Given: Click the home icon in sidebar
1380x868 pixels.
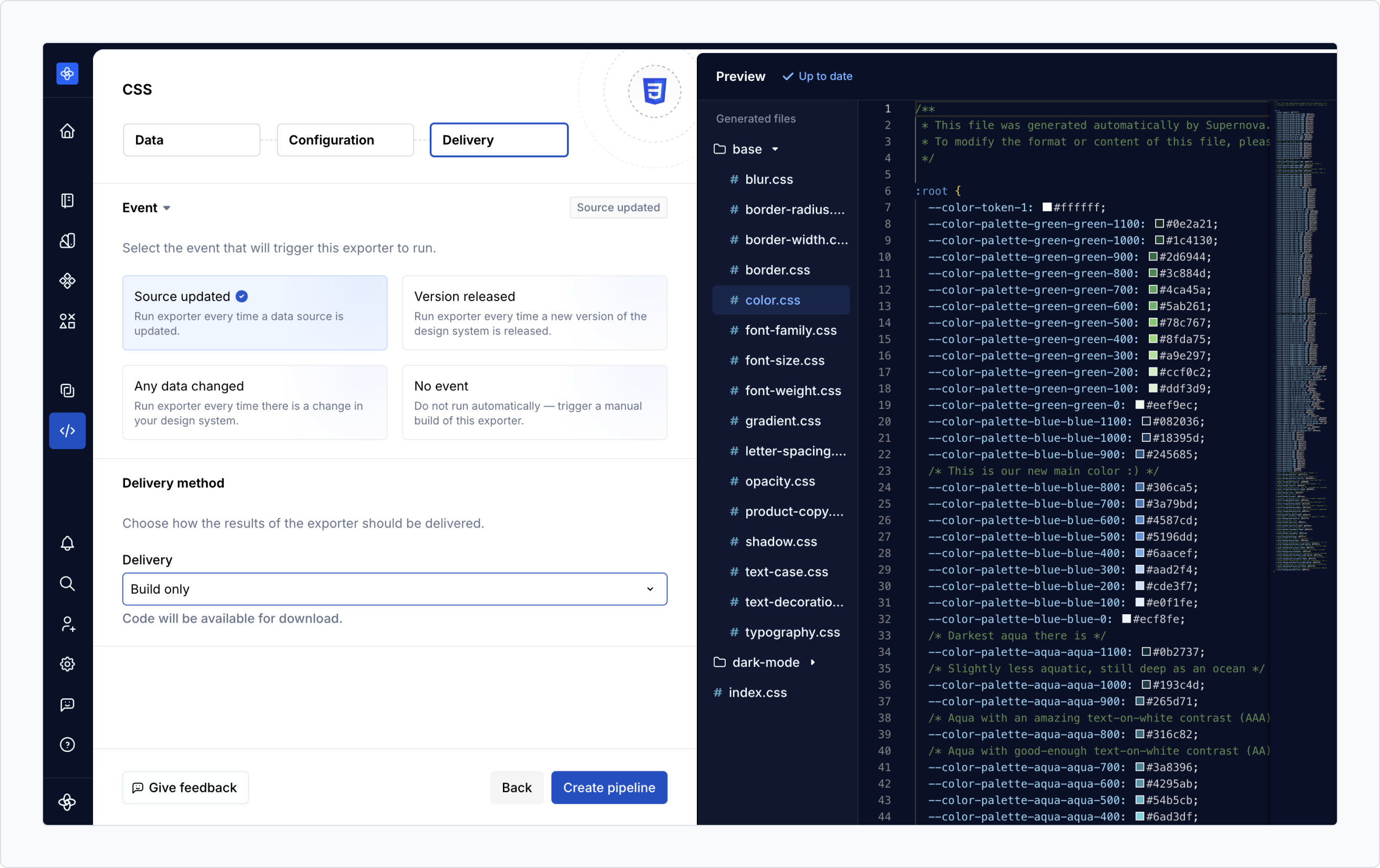Looking at the screenshot, I should tap(67, 131).
